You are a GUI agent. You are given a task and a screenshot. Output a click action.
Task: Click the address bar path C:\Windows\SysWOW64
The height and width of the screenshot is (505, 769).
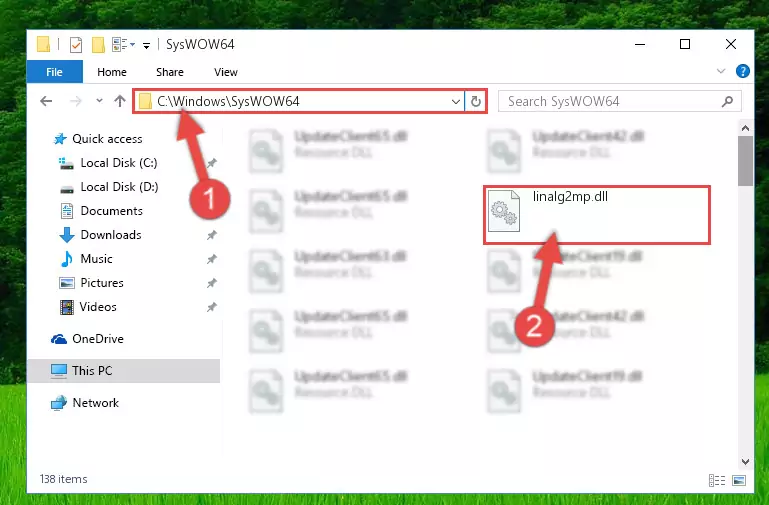tap(228, 101)
